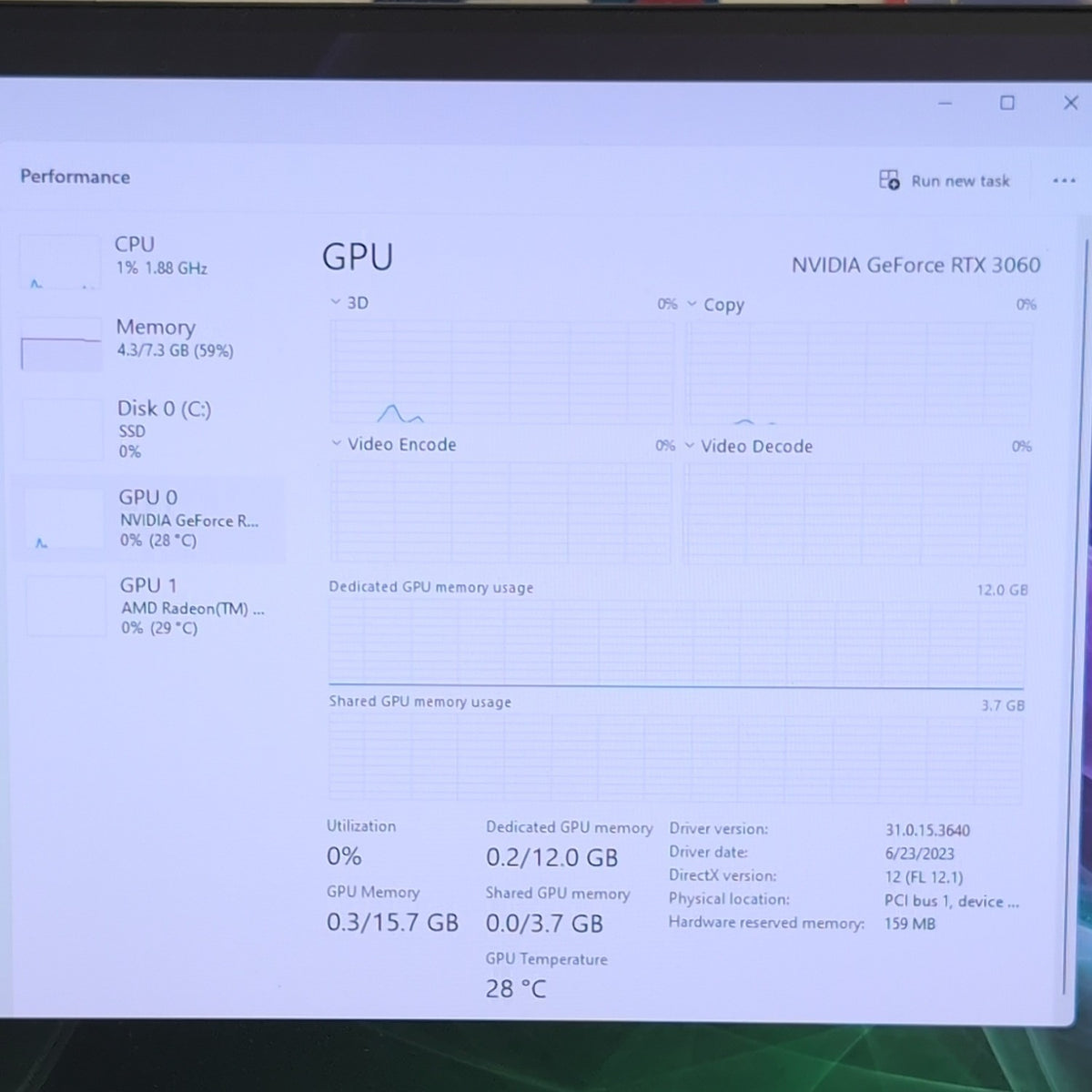This screenshot has width=1092, height=1092.
Task: Click the Memory mini graph thumbnail
Action: tap(61, 344)
